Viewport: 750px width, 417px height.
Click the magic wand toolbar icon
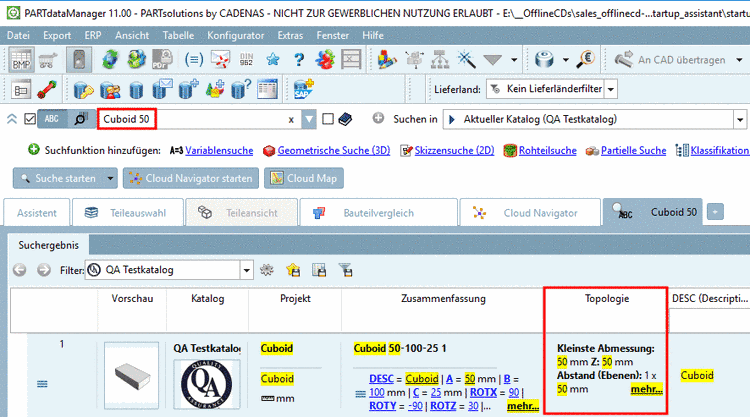click(466, 60)
